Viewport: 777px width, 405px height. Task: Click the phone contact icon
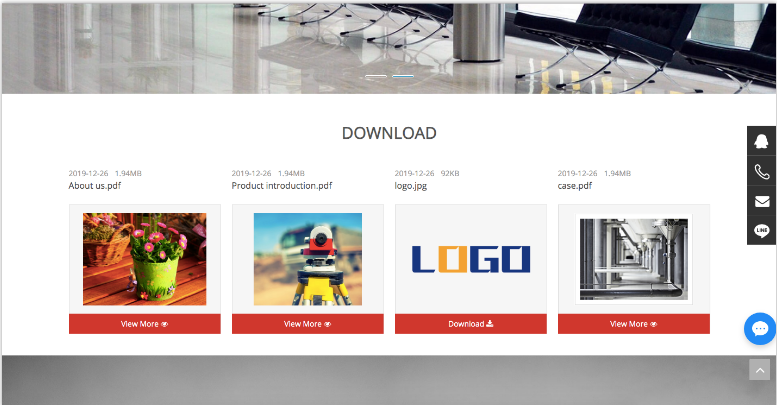point(761,171)
